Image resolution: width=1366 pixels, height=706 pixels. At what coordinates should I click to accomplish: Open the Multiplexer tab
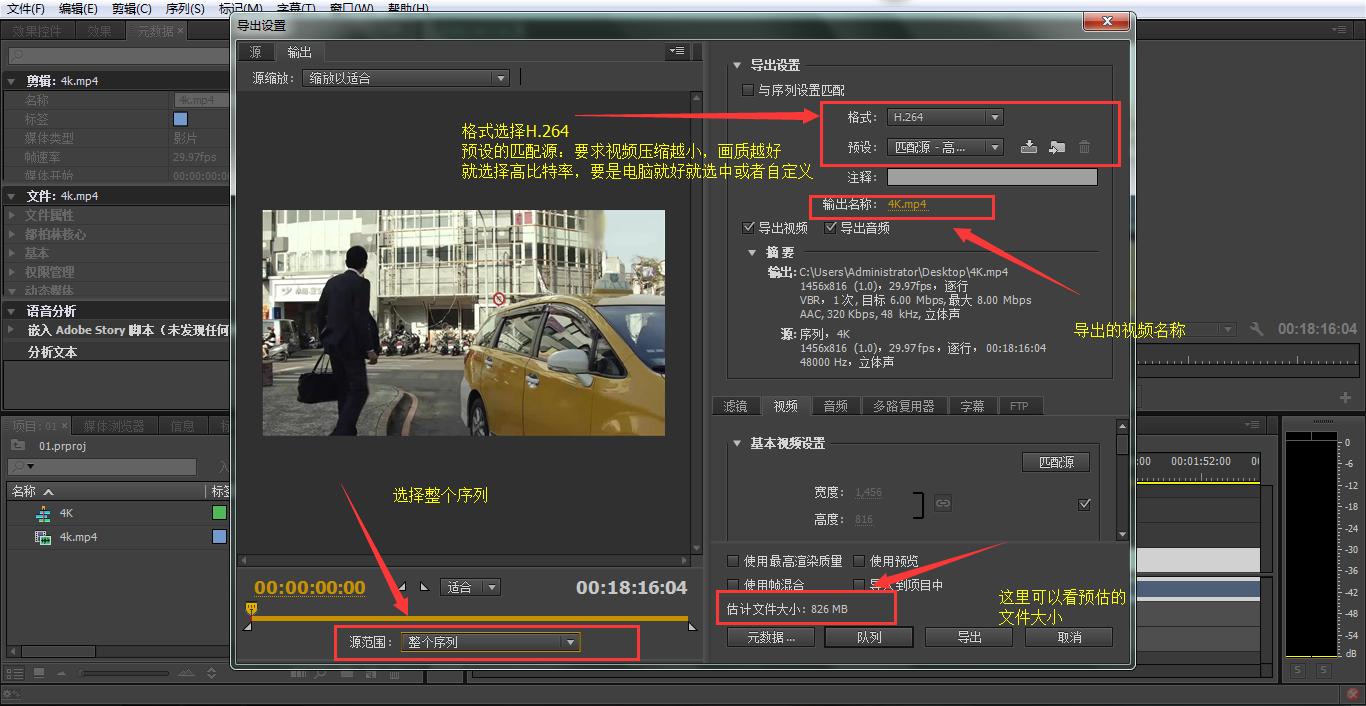[903, 406]
